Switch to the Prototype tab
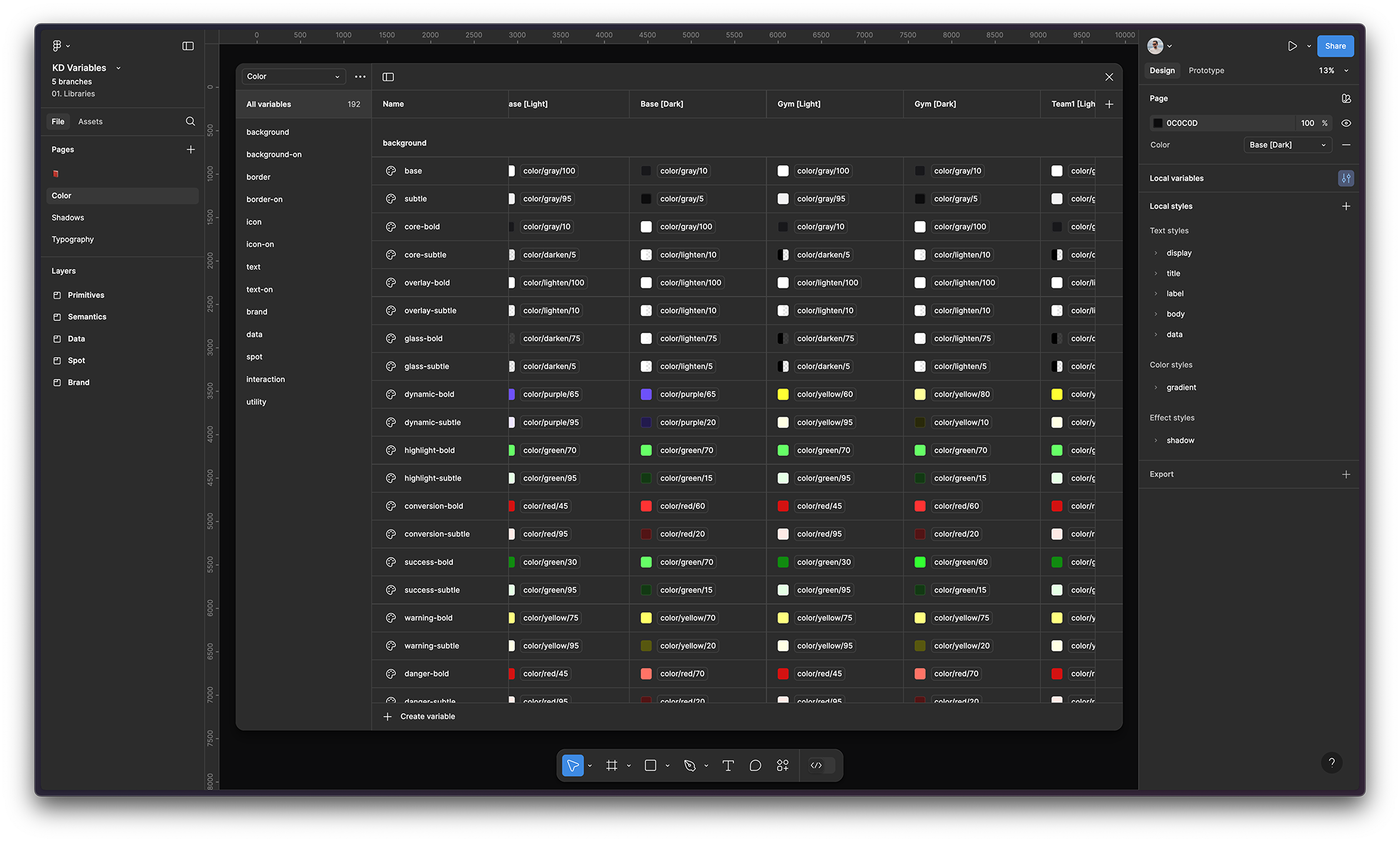Image resolution: width=1400 pixels, height=842 pixels. [1206, 71]
